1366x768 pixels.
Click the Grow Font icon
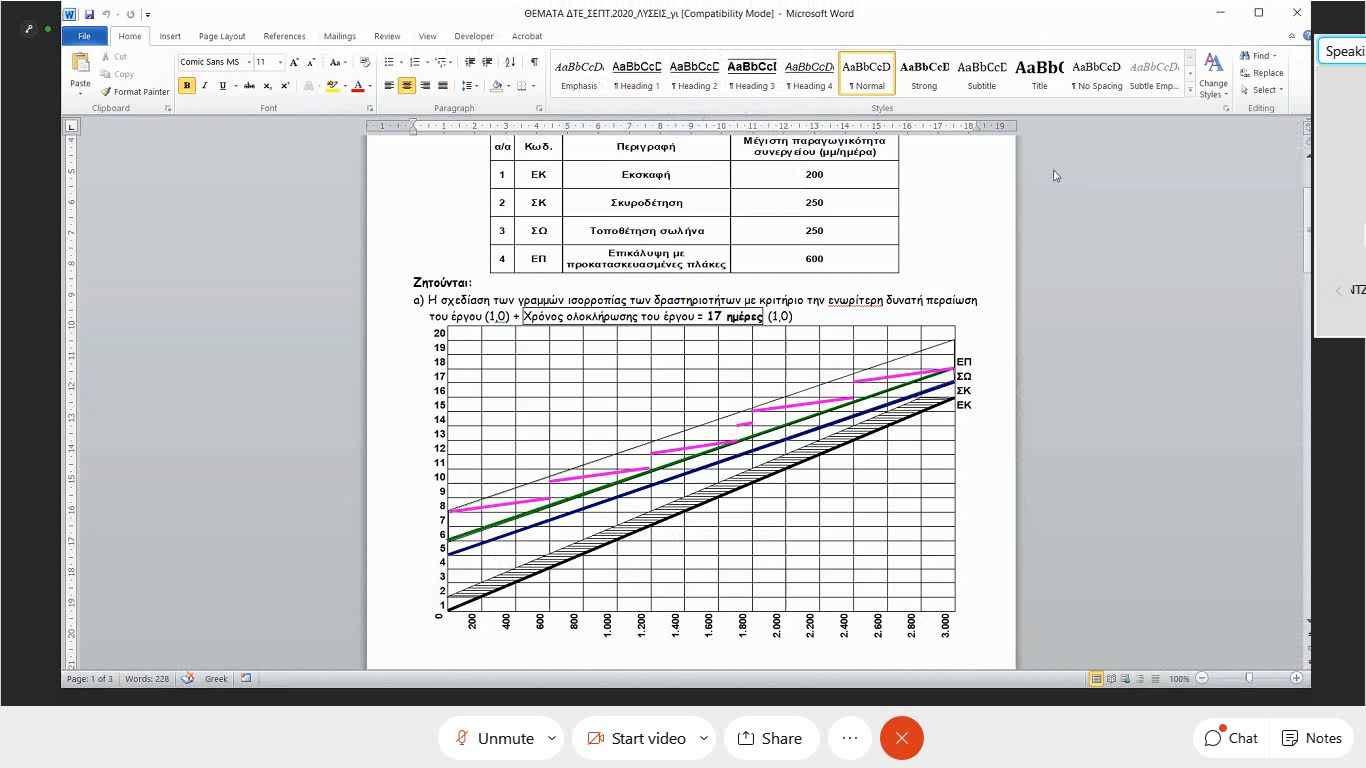[x=294, y=62]
